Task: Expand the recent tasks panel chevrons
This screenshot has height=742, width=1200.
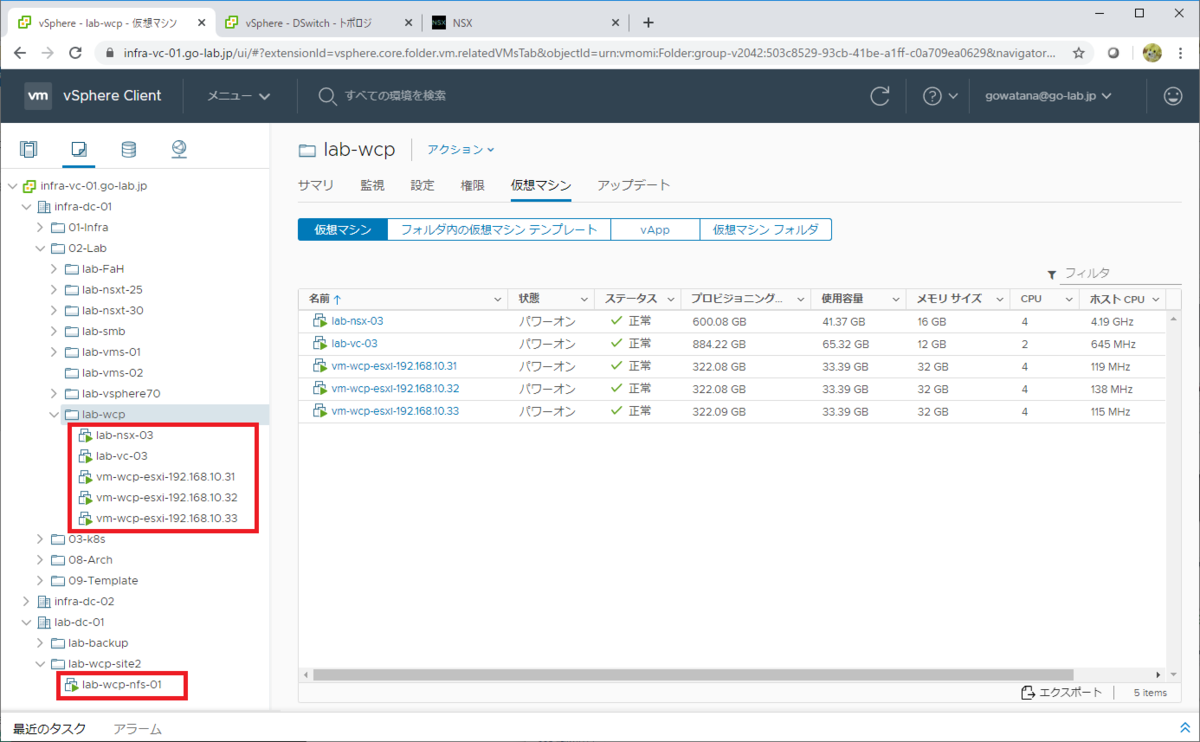Action: pyautogui.click(x=1185, y=729)
